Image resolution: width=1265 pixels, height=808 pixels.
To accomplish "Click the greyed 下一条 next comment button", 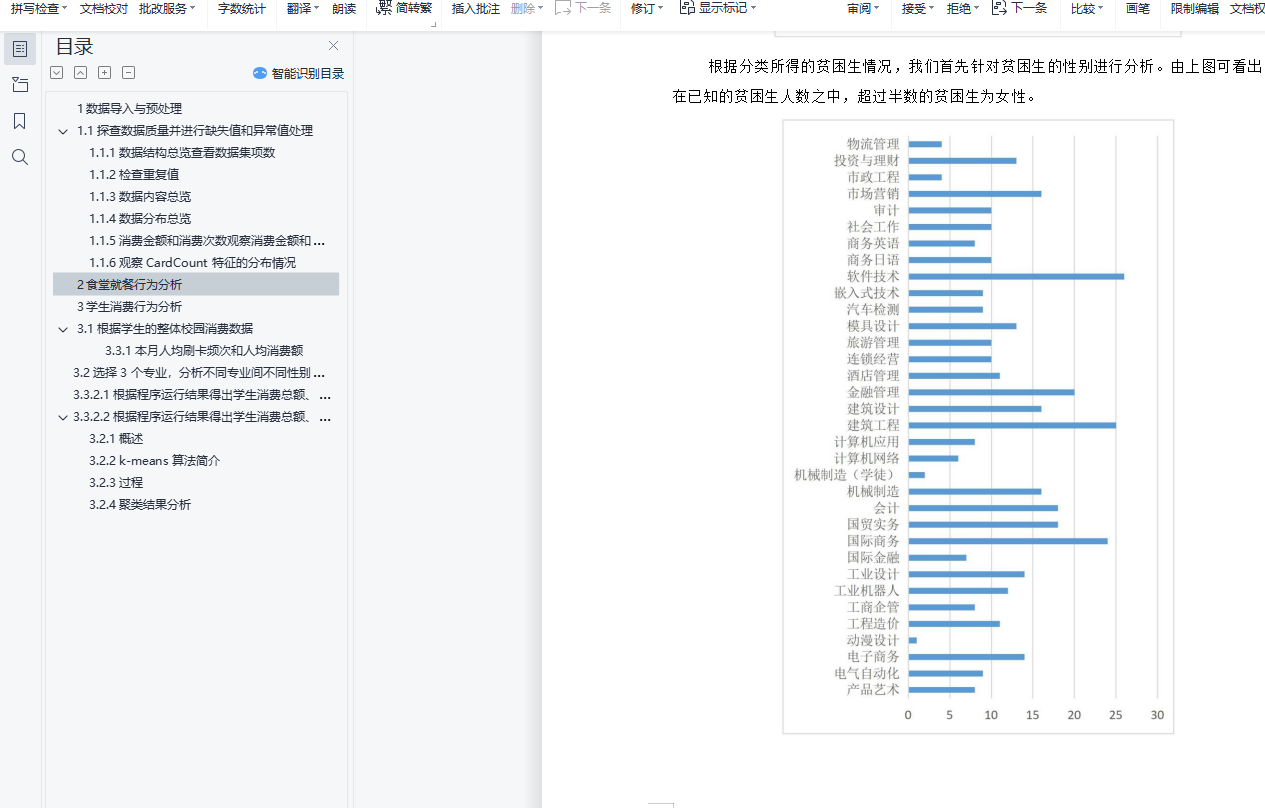I will pyautogui.click(x=583, y=8).
